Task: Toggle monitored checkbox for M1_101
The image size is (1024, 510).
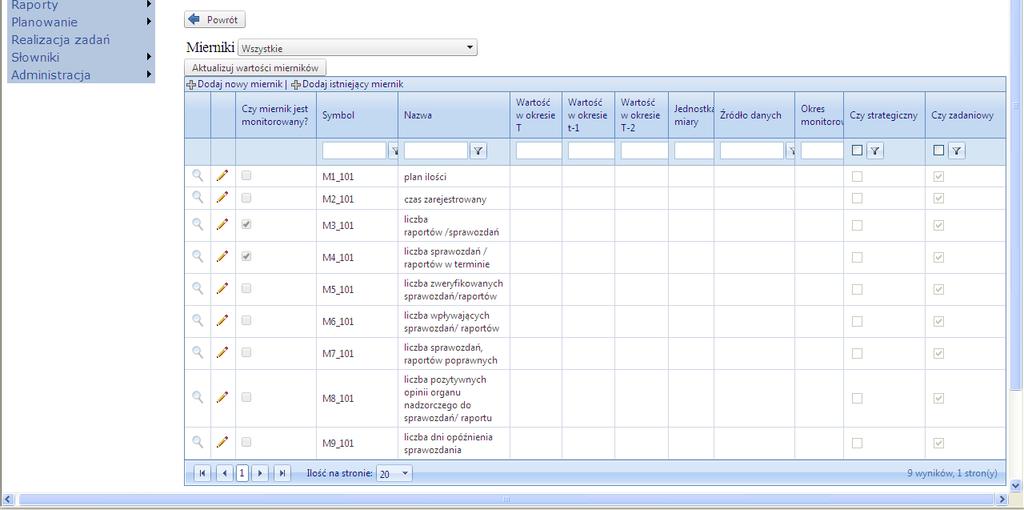Action: pyautogui.click(x=246, y=175)
